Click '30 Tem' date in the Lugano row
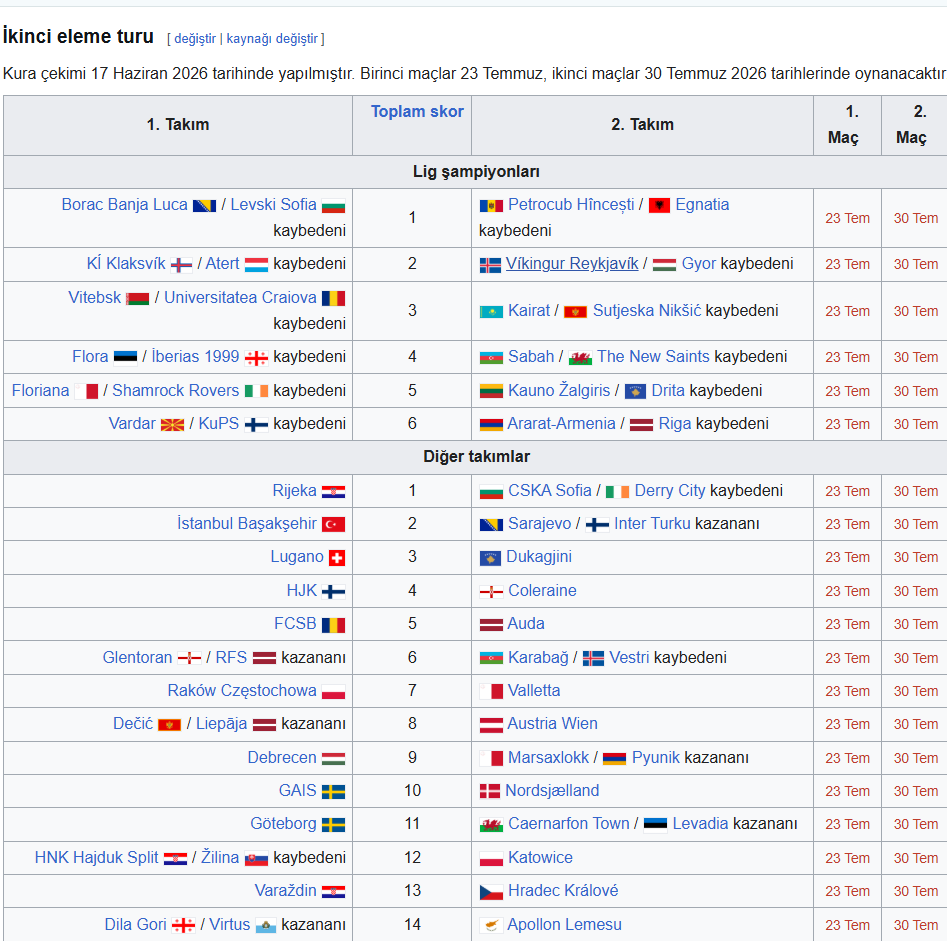The width and height of the screenshot is (947, 941). 916,557
